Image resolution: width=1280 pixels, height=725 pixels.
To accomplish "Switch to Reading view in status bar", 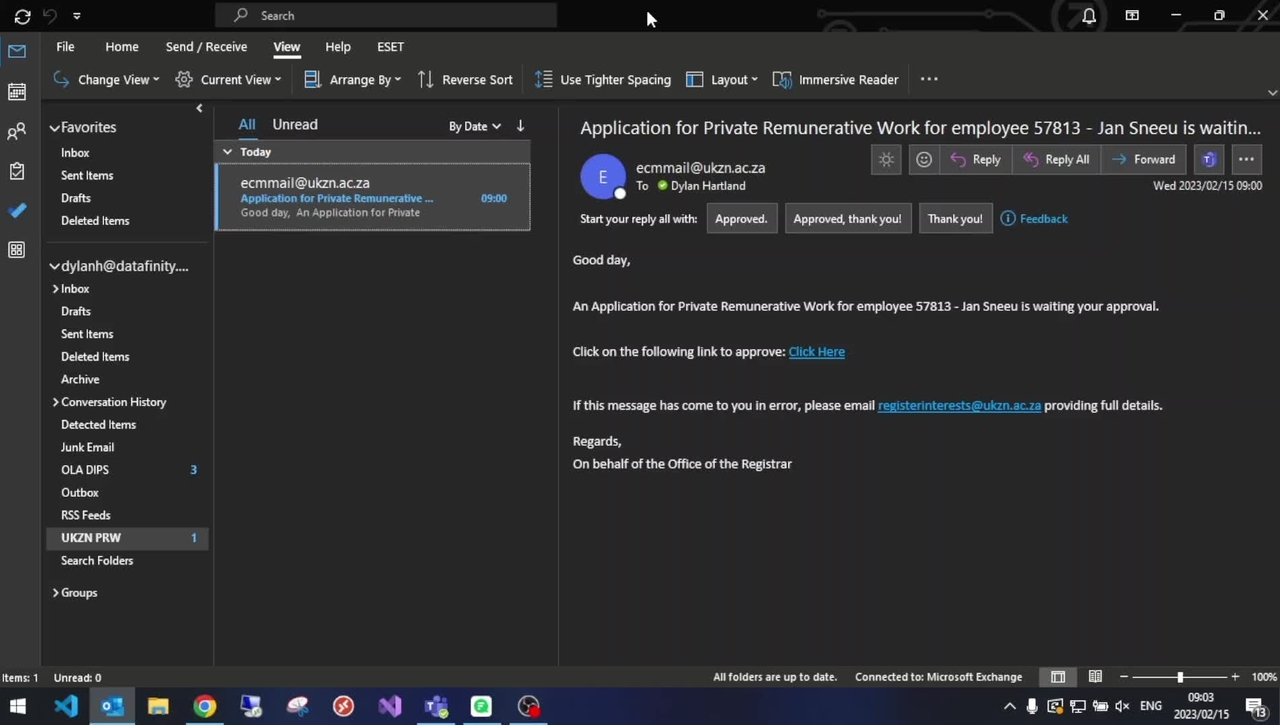I will click(1095, 677).
